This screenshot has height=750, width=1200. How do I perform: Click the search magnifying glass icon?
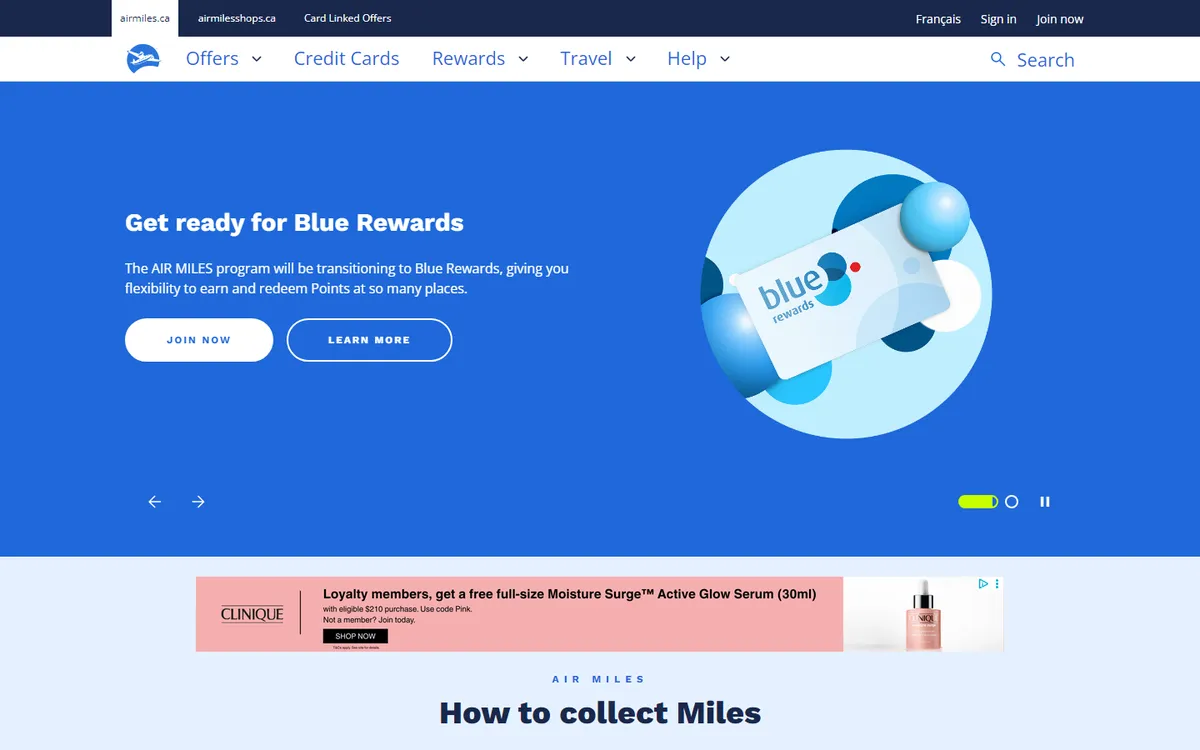pyautogui.click(x=997, y=60)
